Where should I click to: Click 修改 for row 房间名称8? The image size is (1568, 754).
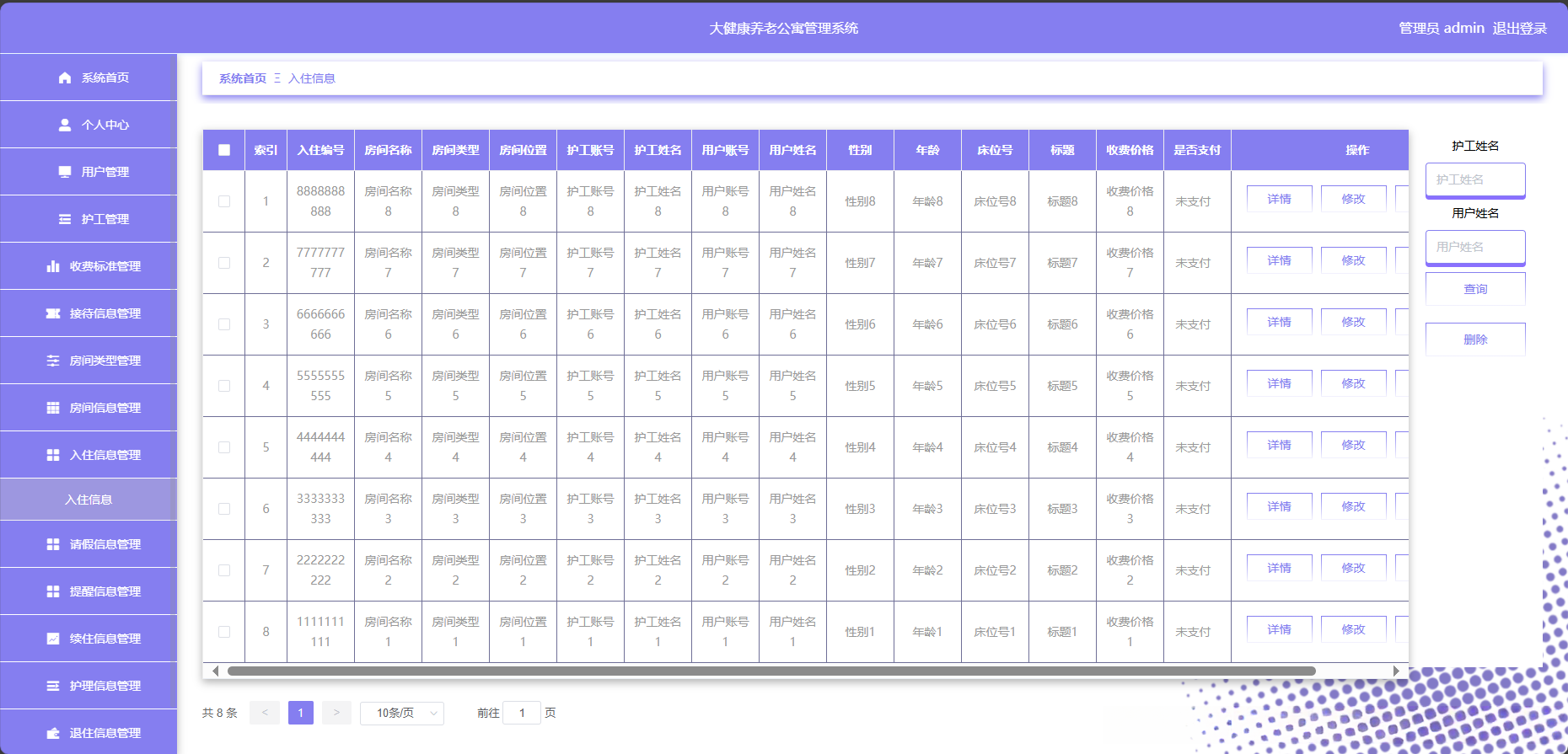click(1354, 199)
